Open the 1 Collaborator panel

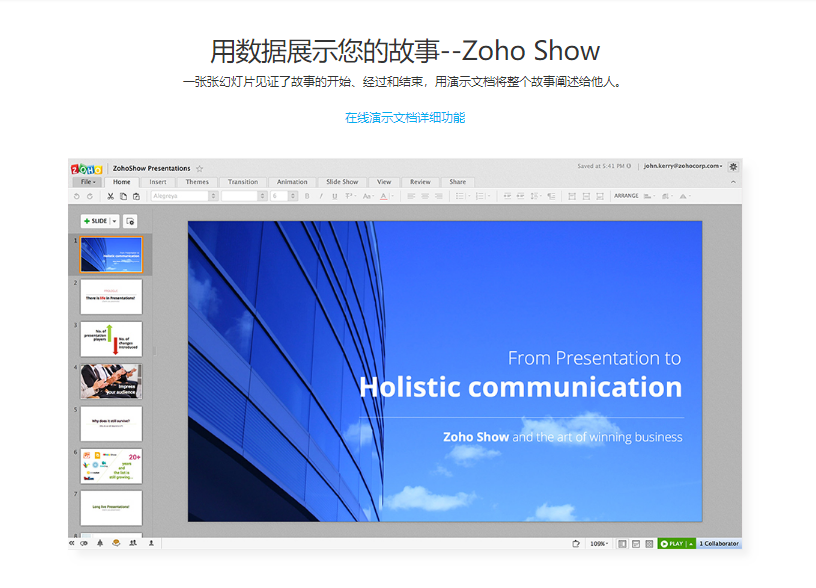(x=719, y=544)
